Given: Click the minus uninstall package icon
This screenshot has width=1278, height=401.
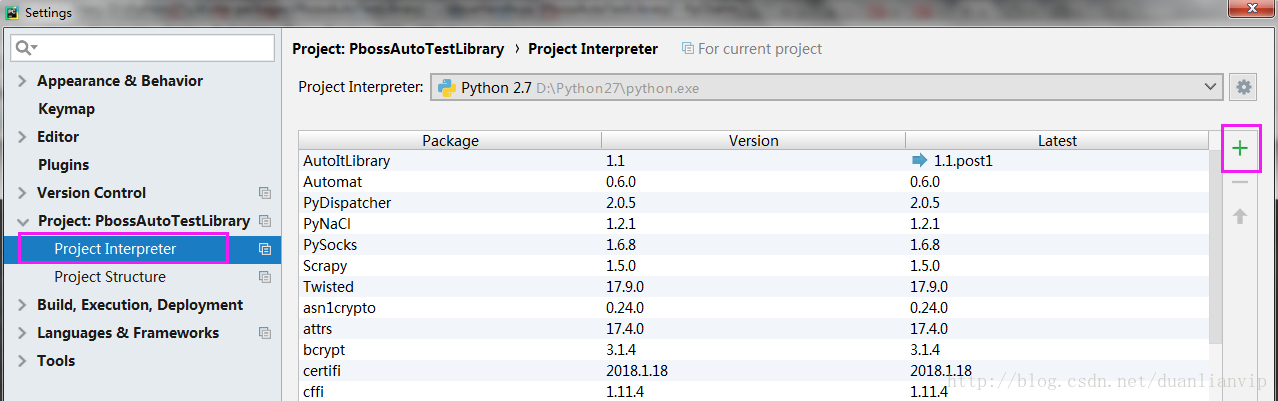Looking at the screenshot, I should coord(1240,182).
